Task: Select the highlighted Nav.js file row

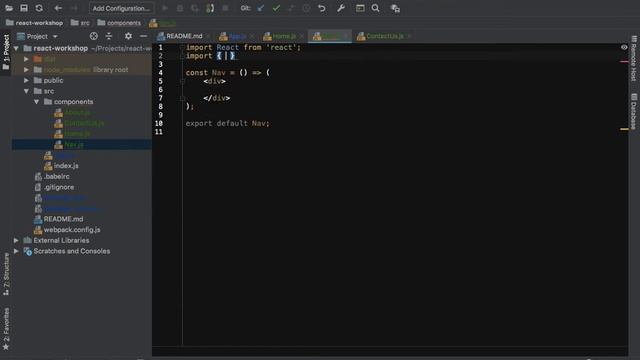Action: tap(82, 144)
